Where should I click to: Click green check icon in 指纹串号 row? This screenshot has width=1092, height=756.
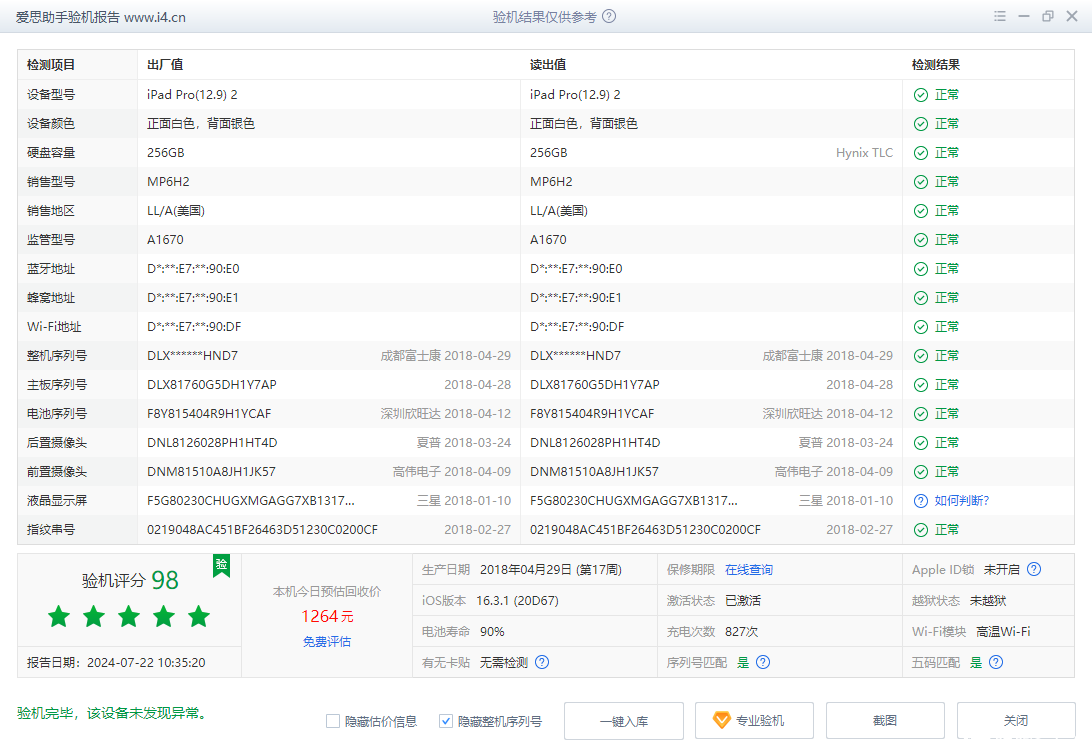(921, 530)
